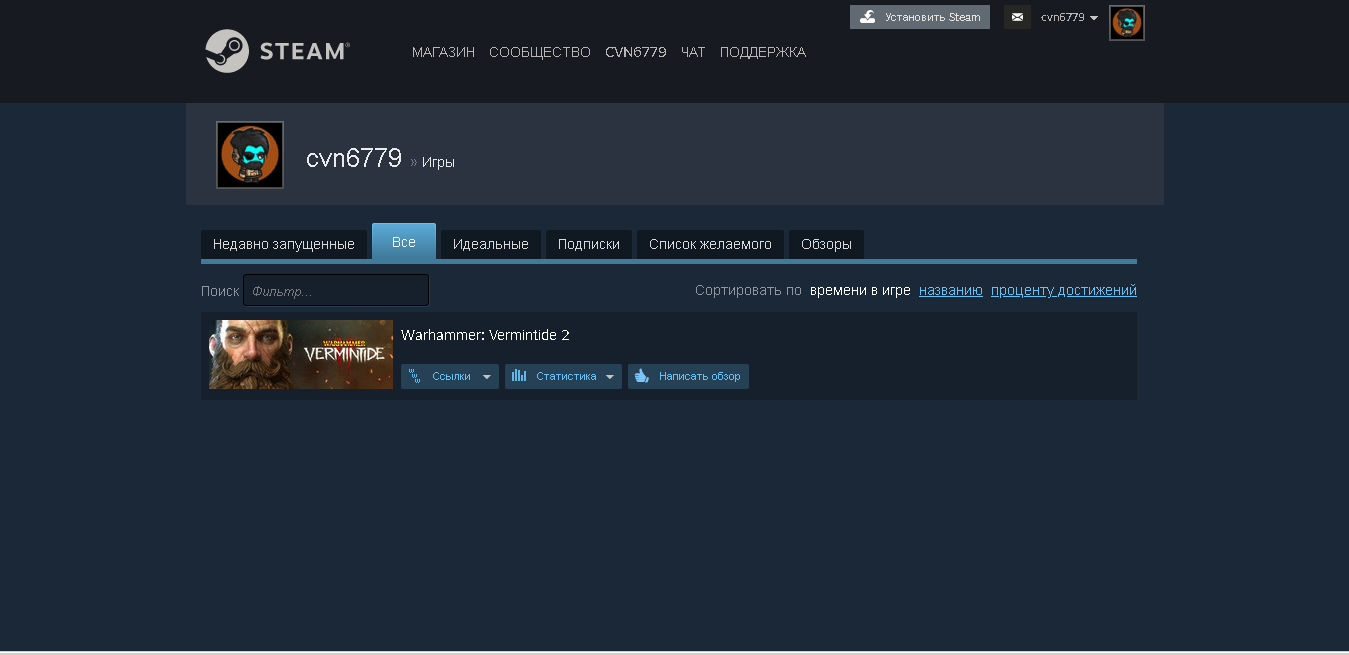Screen dimensions: 1349x655
Task: Switch to the Обзоры tab
Action: (x=826, y=244)
